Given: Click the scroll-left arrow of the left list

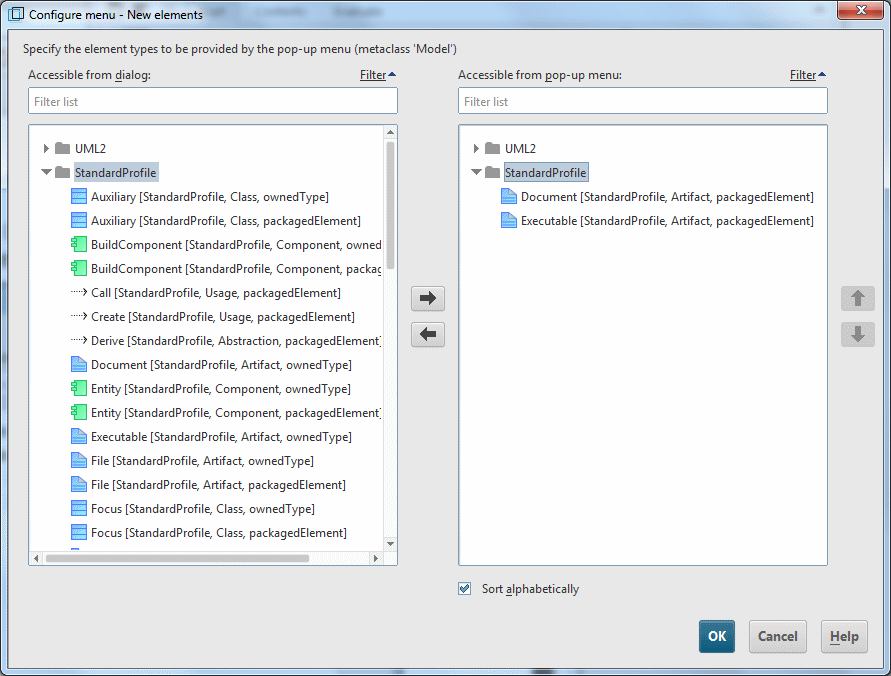Looking at the screenshot, I should point(36,558).
